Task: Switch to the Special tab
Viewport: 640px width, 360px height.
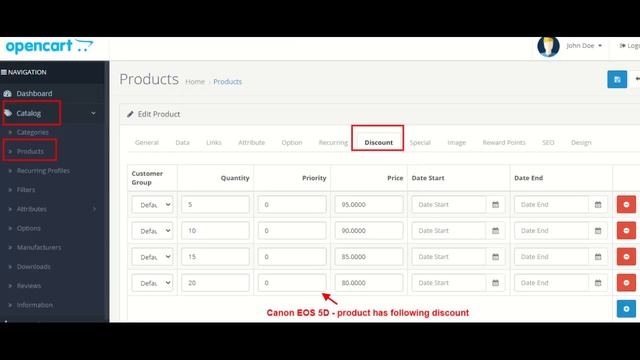Action: click(x=420, y=142)
